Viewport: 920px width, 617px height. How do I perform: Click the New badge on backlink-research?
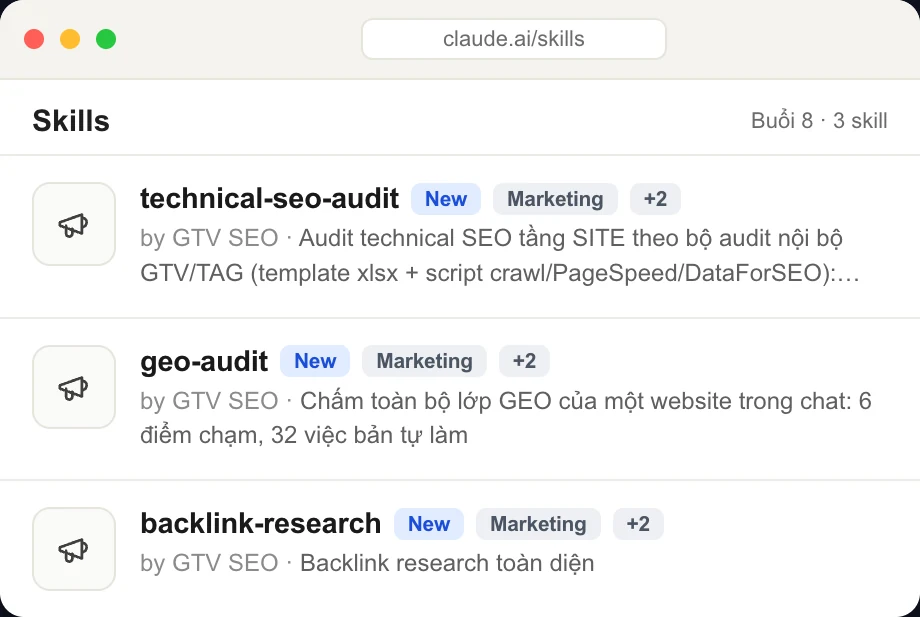(x=429, y=524)
